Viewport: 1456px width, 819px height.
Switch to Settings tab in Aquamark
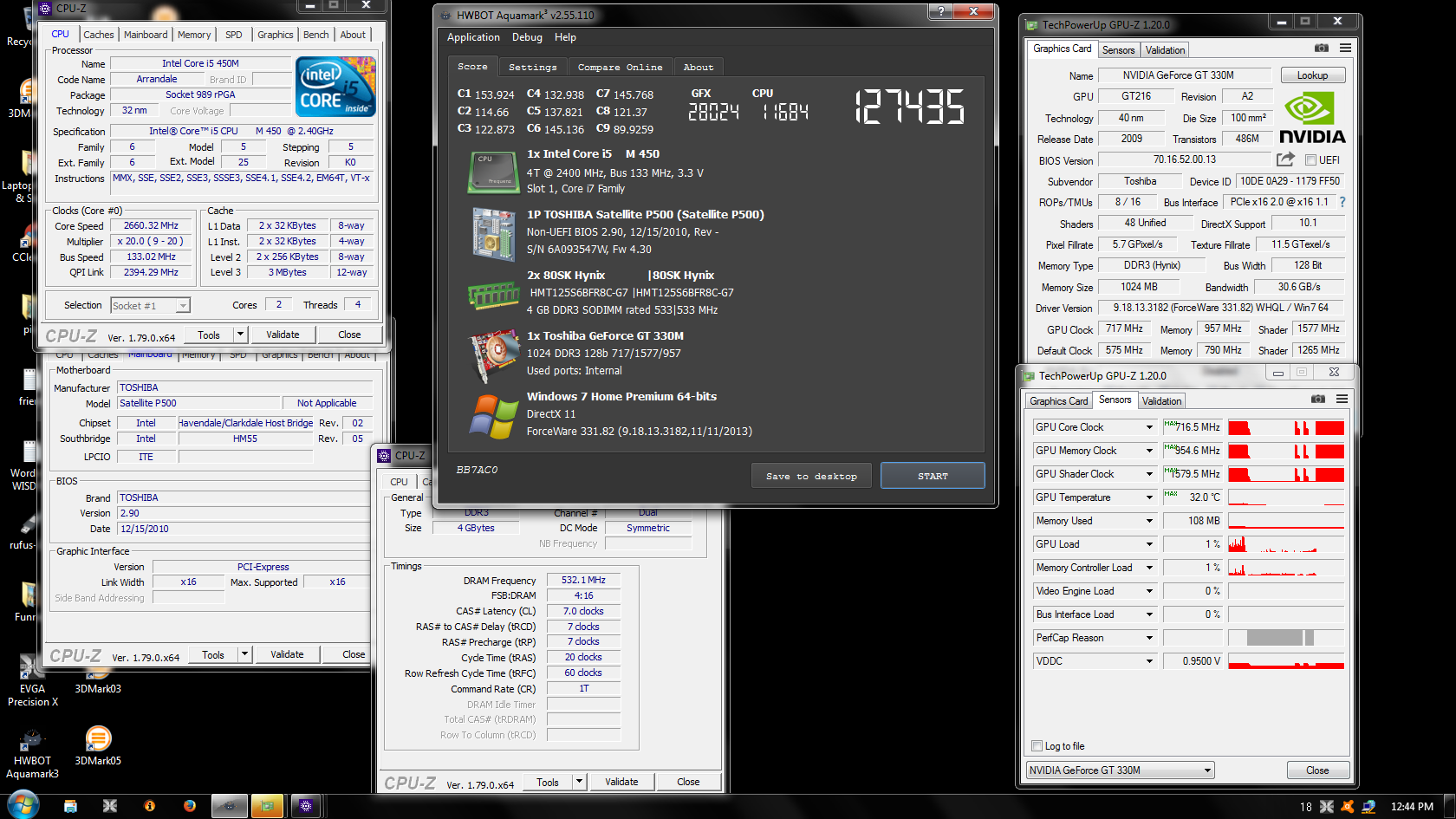pyautogui.click(x=532, y=67)
